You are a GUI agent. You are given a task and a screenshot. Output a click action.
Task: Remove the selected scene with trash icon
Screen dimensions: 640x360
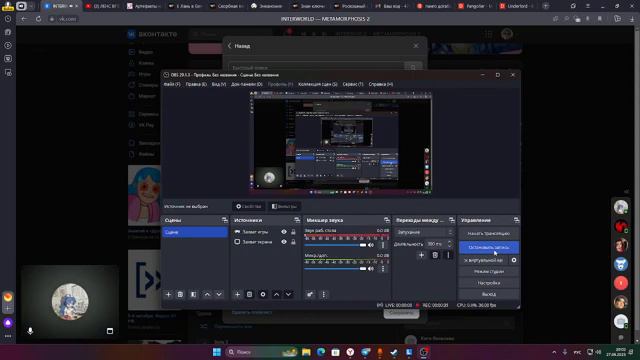pyautogui.click(x=180, y=294)
